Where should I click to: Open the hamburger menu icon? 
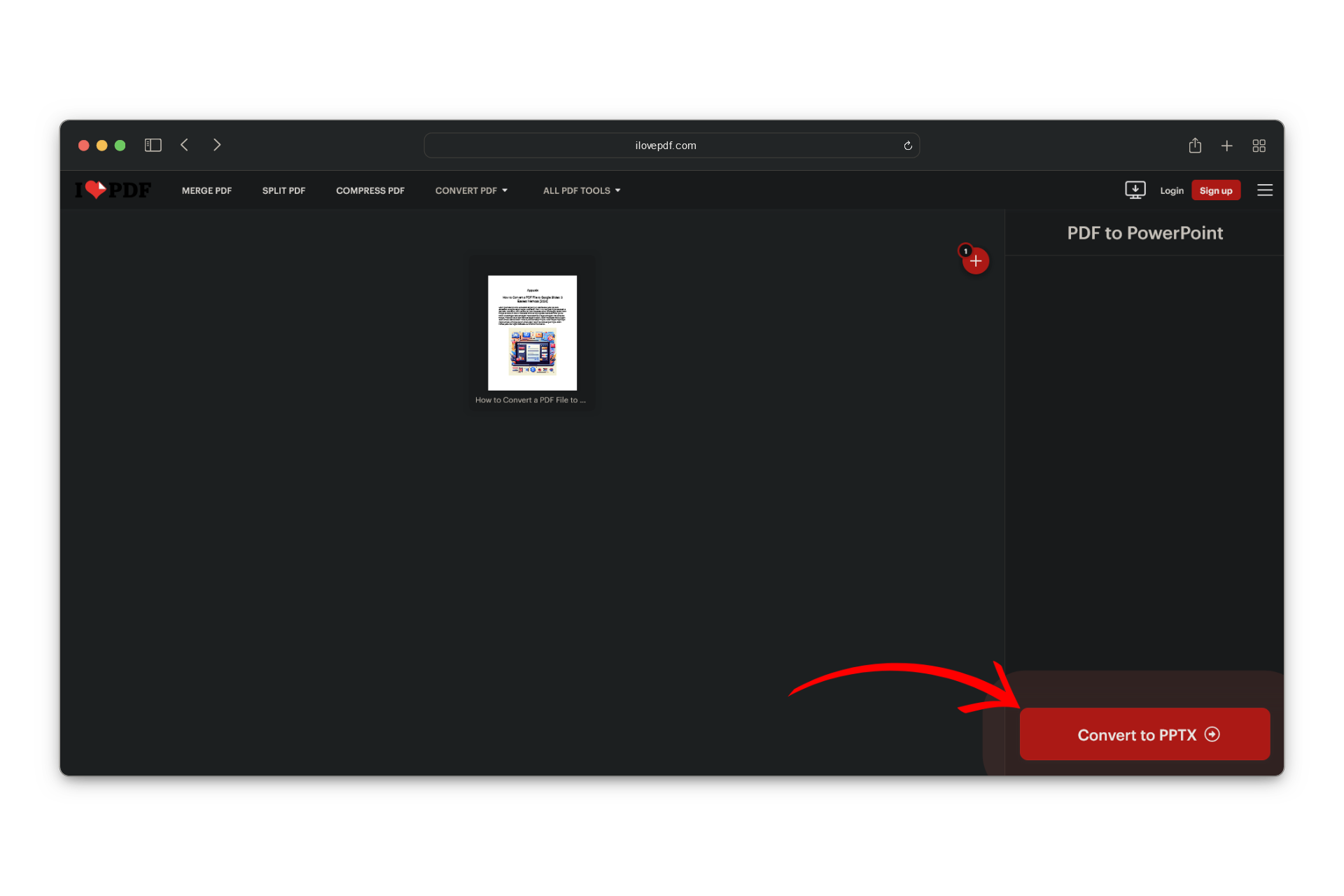(1264, 190)
